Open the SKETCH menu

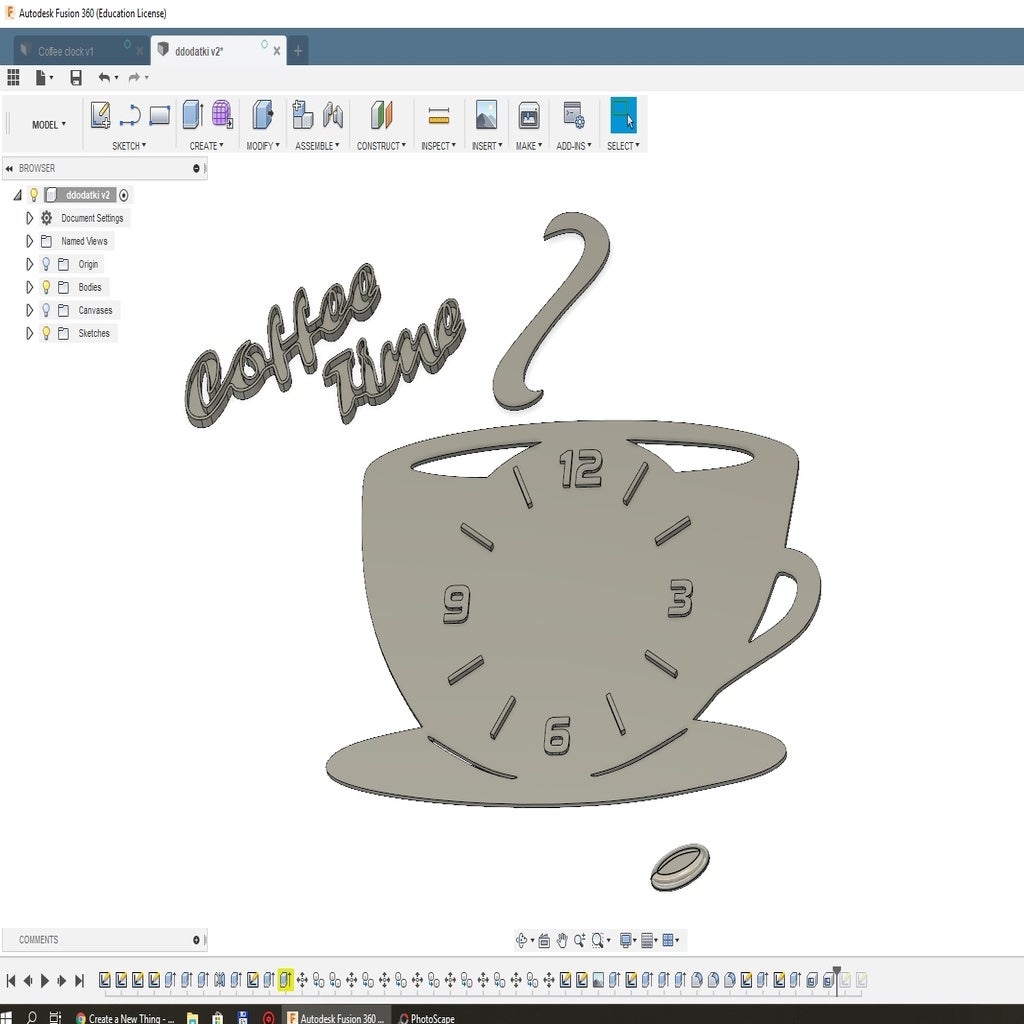click(129, 146)
